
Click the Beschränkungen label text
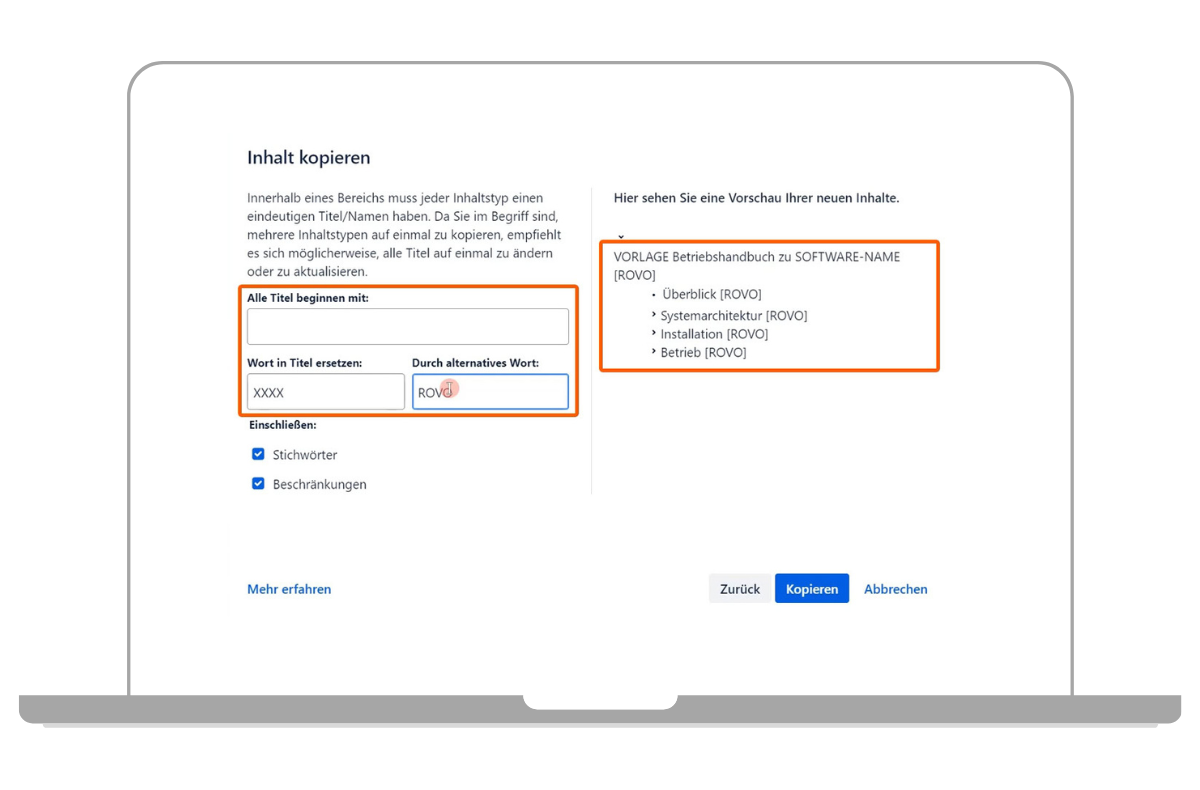[319, 485]
